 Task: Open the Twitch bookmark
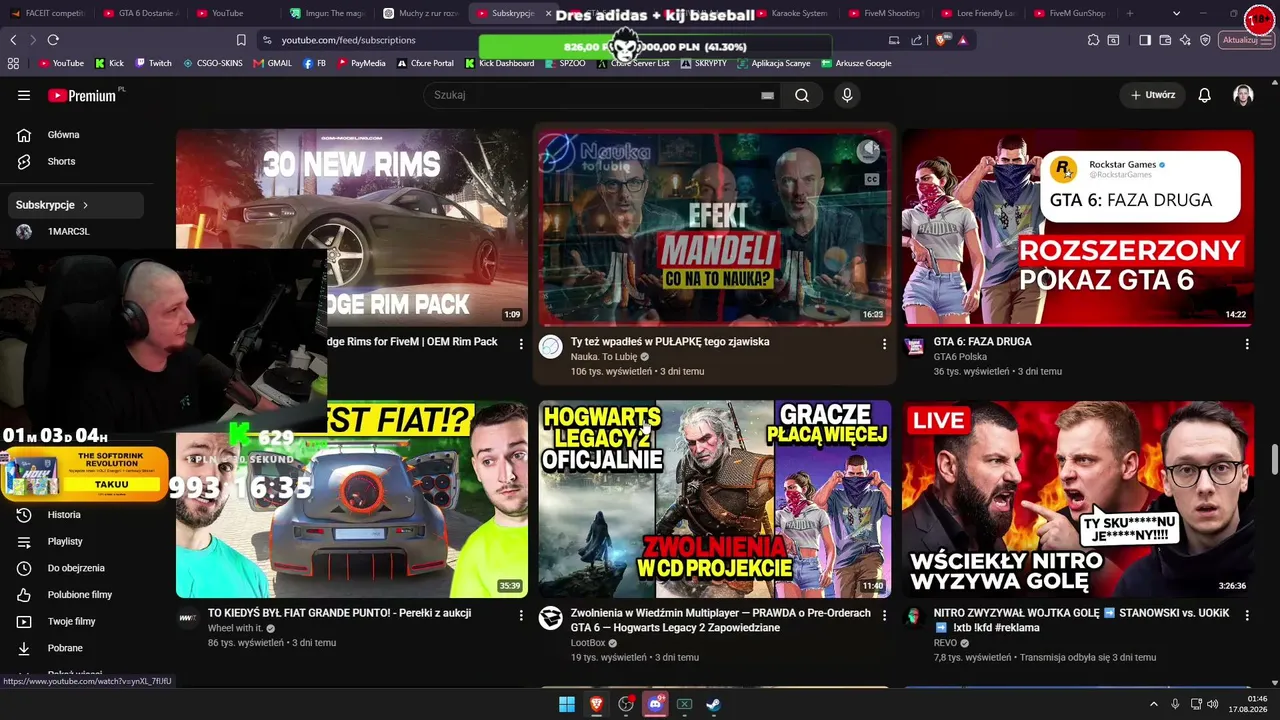click(153, 63)
